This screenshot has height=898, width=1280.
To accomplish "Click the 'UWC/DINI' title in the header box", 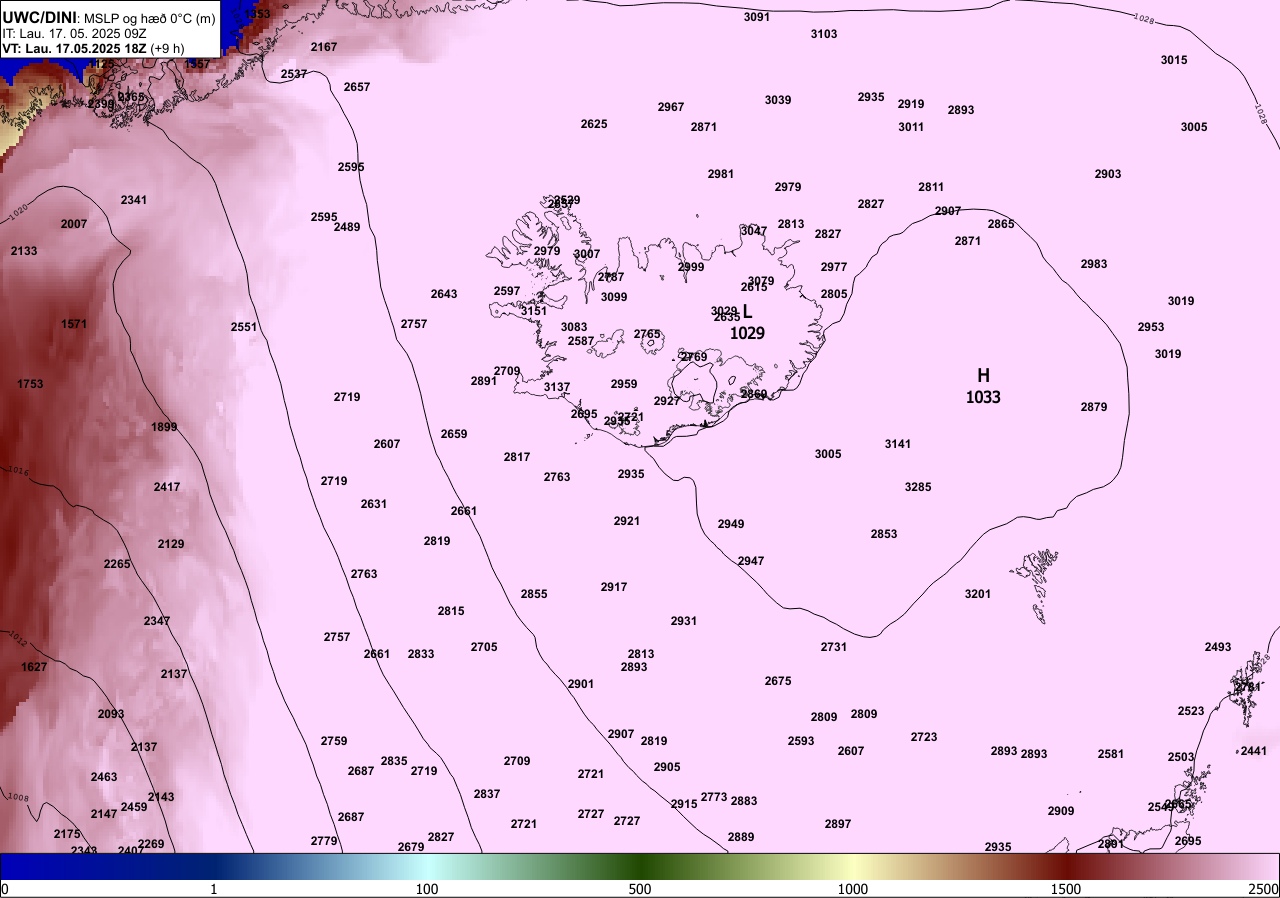I will click(39, 17).
